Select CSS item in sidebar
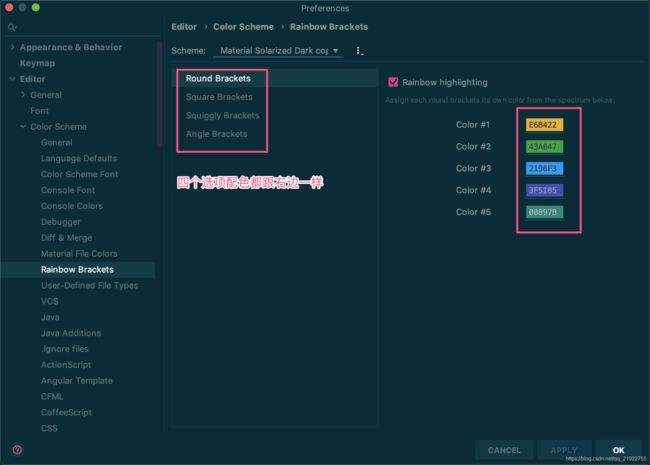This screenshot has width=650, height=465. [x=49, y=428]
